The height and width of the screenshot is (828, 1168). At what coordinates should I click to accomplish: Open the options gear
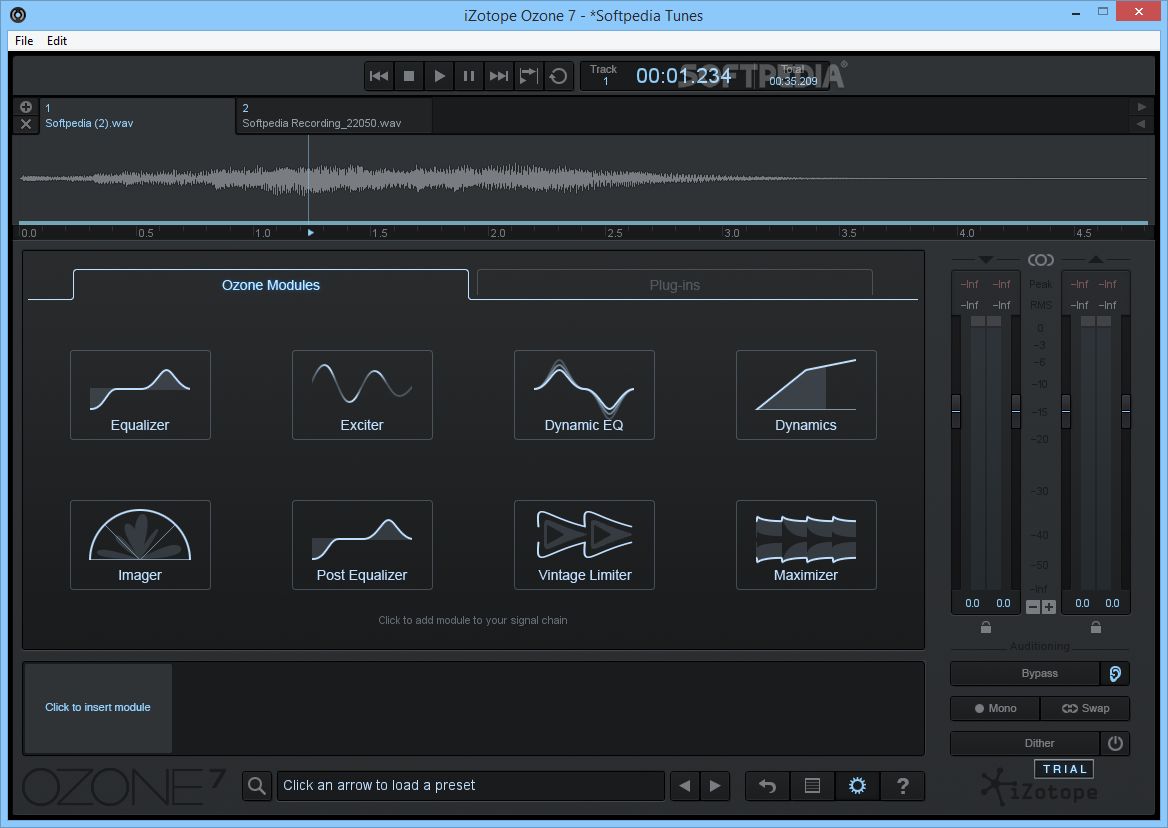pyautogui.click(x=857, y=786)
